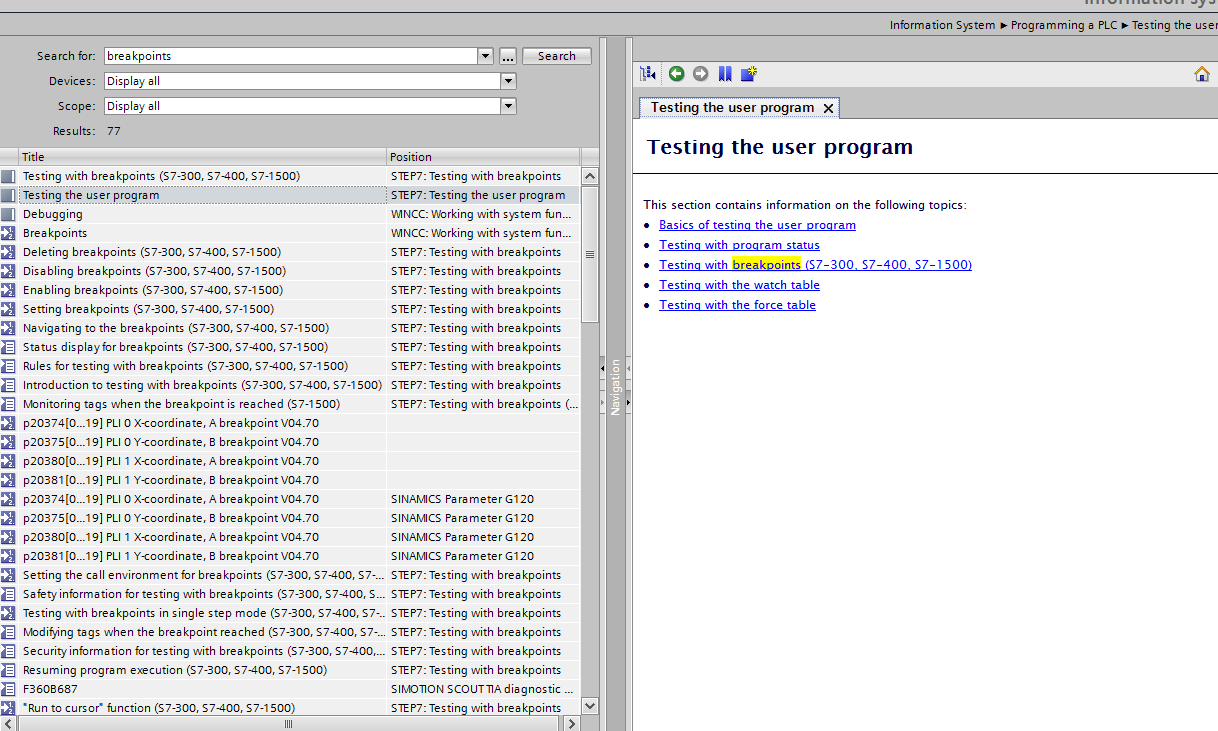Select Setting the call environment for breakpoints

point(290,575)
